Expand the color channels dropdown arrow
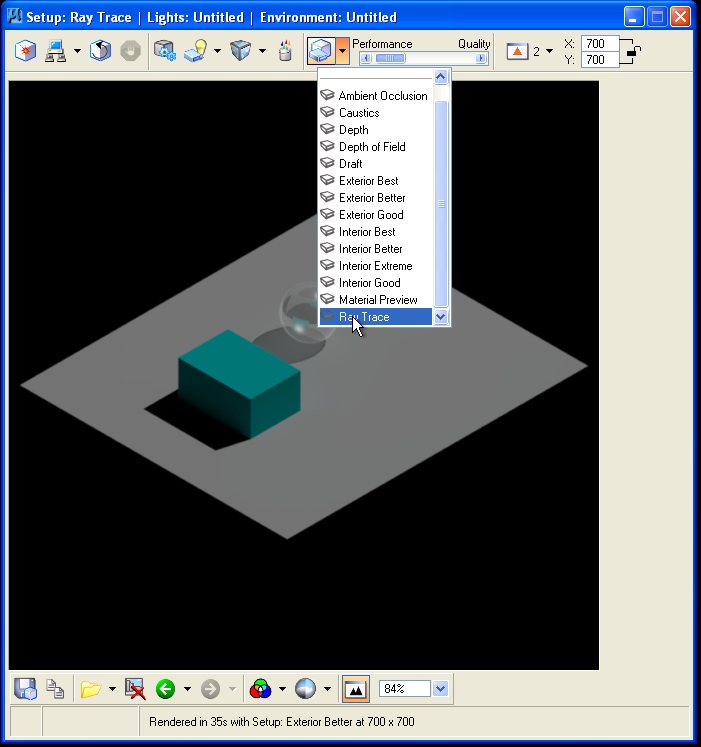 coord(282,689)
